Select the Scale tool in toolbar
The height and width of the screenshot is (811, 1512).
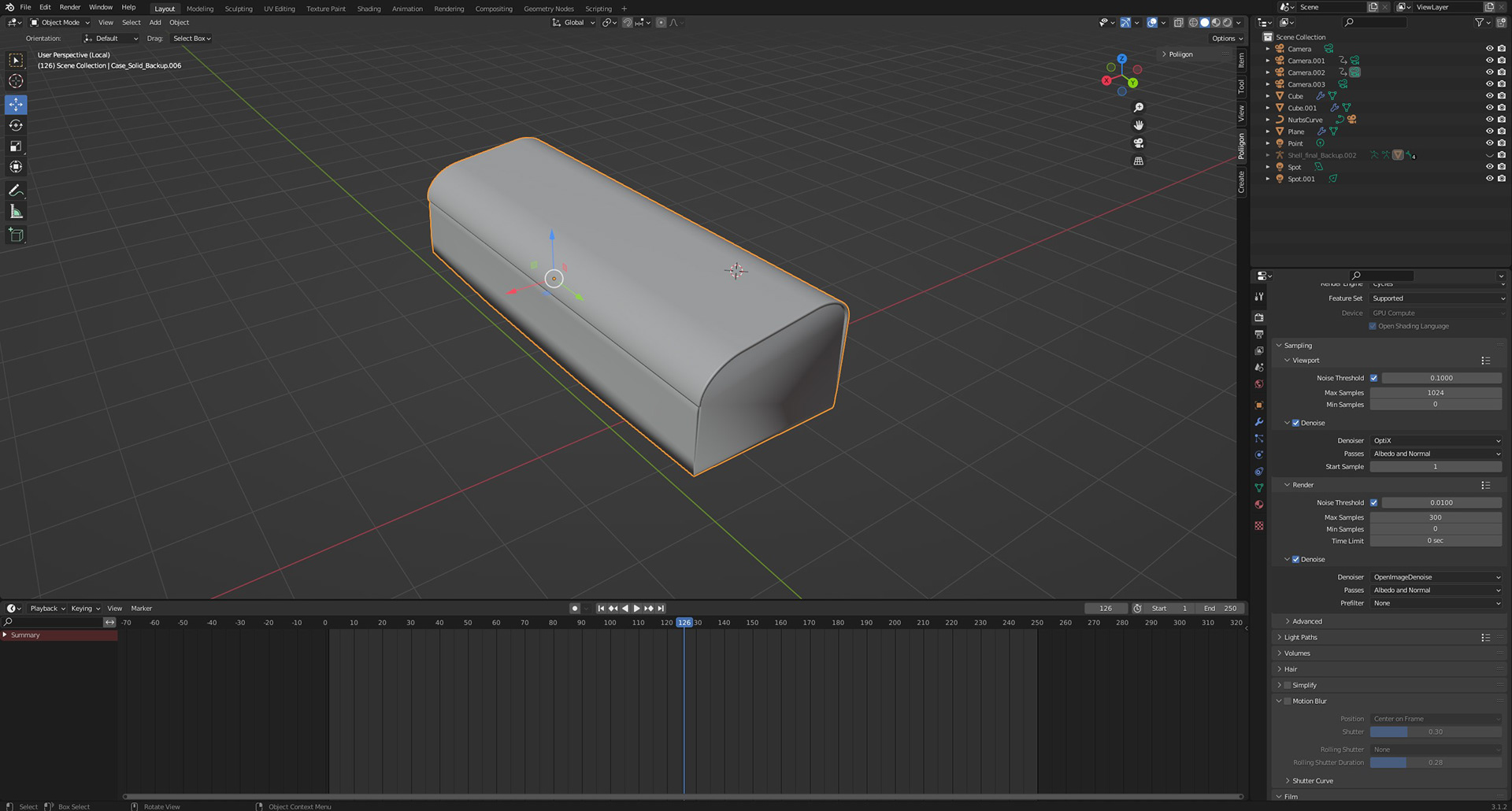[16, 146]
